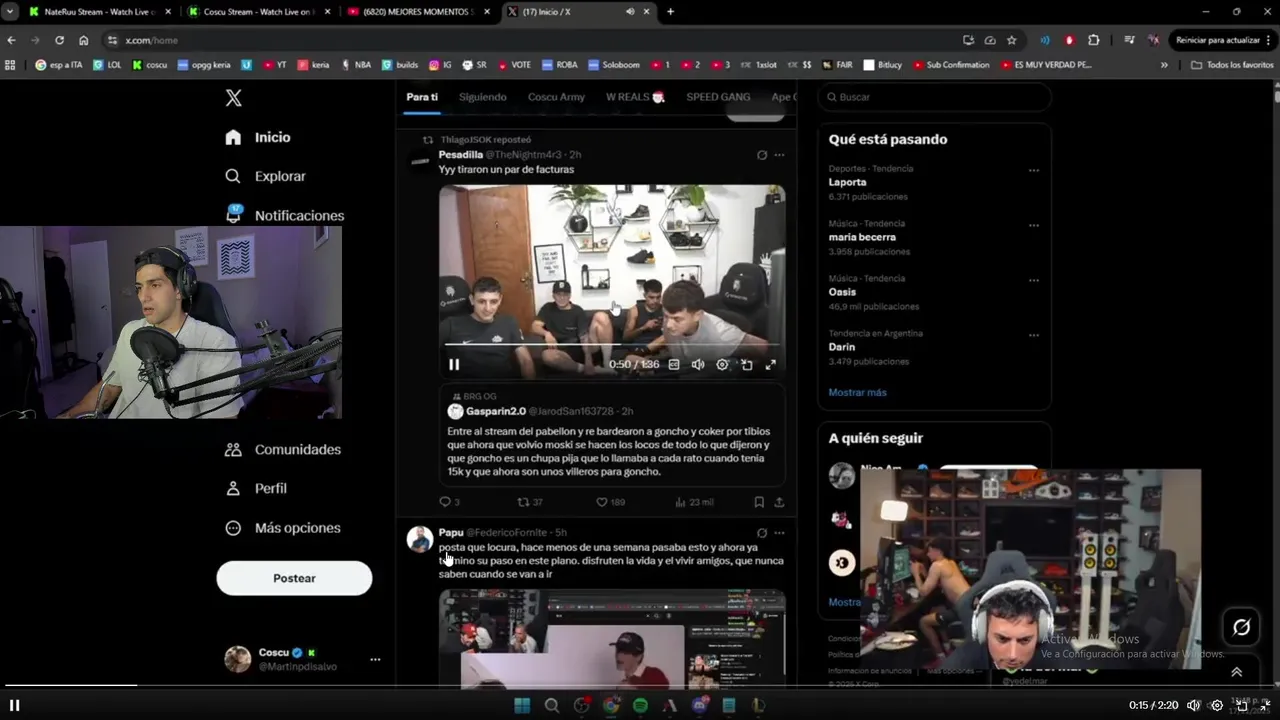Mute the outer video player
The width and height of the screenshot is (1280, 720).
tap(1193, 705)
